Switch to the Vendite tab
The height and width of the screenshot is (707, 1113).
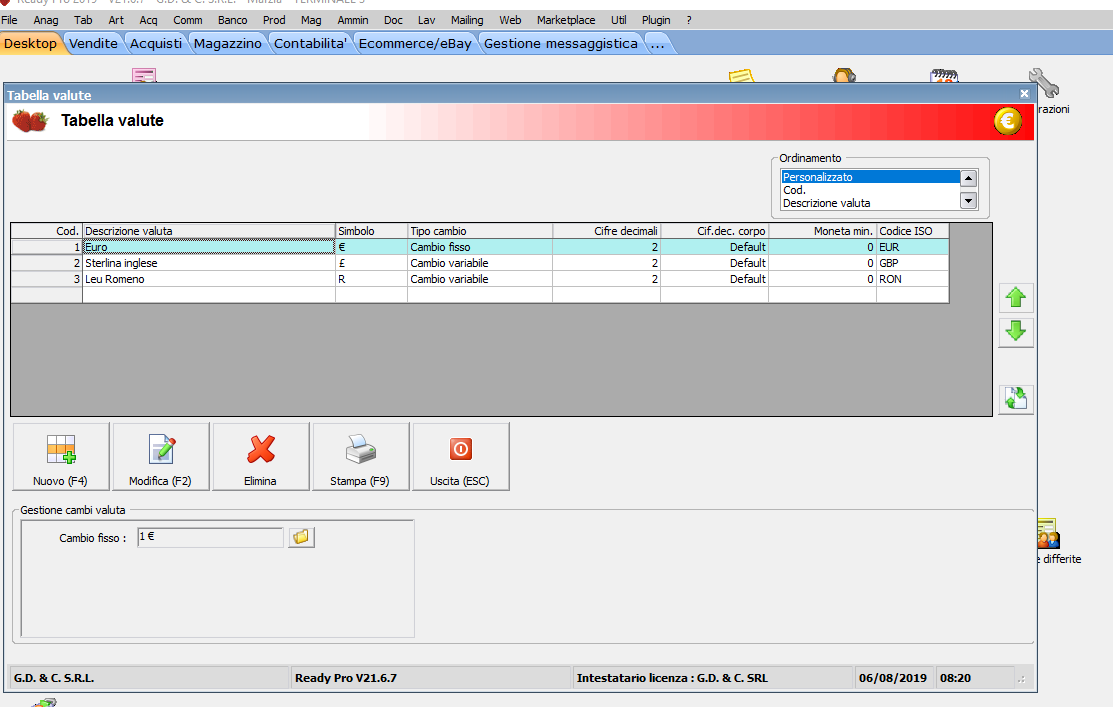94,43
